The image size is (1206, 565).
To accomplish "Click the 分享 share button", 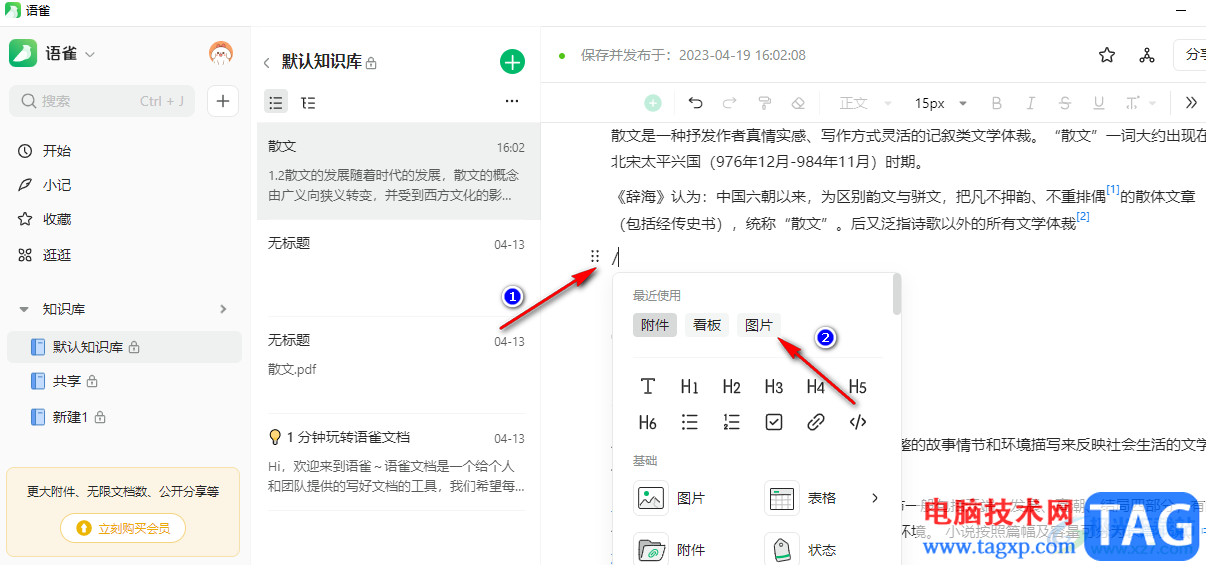I will click(x=1190, y=55).
